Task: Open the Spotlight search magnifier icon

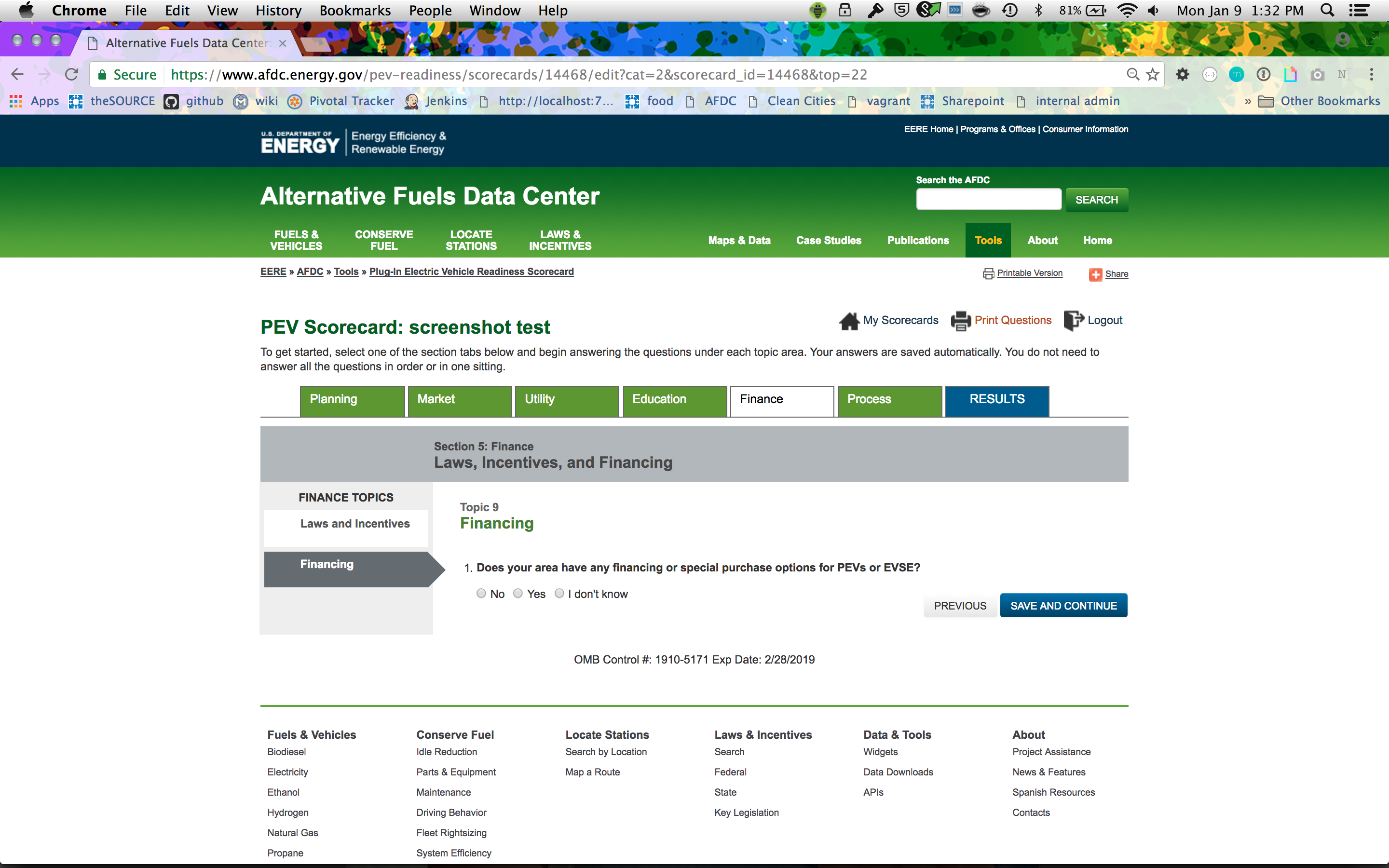Action: [1327, 10]
